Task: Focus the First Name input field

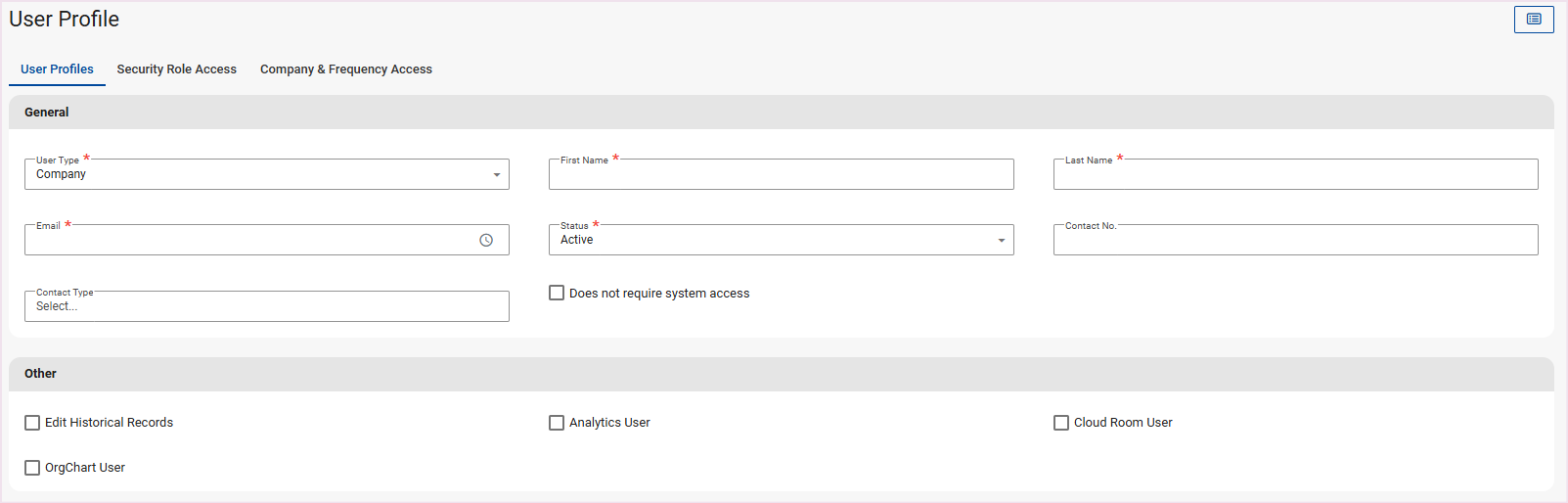Action: click(781, 176)
